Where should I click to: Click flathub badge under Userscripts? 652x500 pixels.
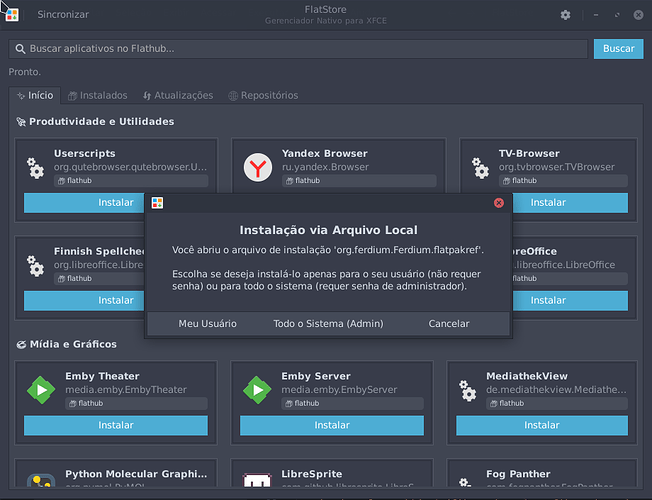[x=131, y=181]
